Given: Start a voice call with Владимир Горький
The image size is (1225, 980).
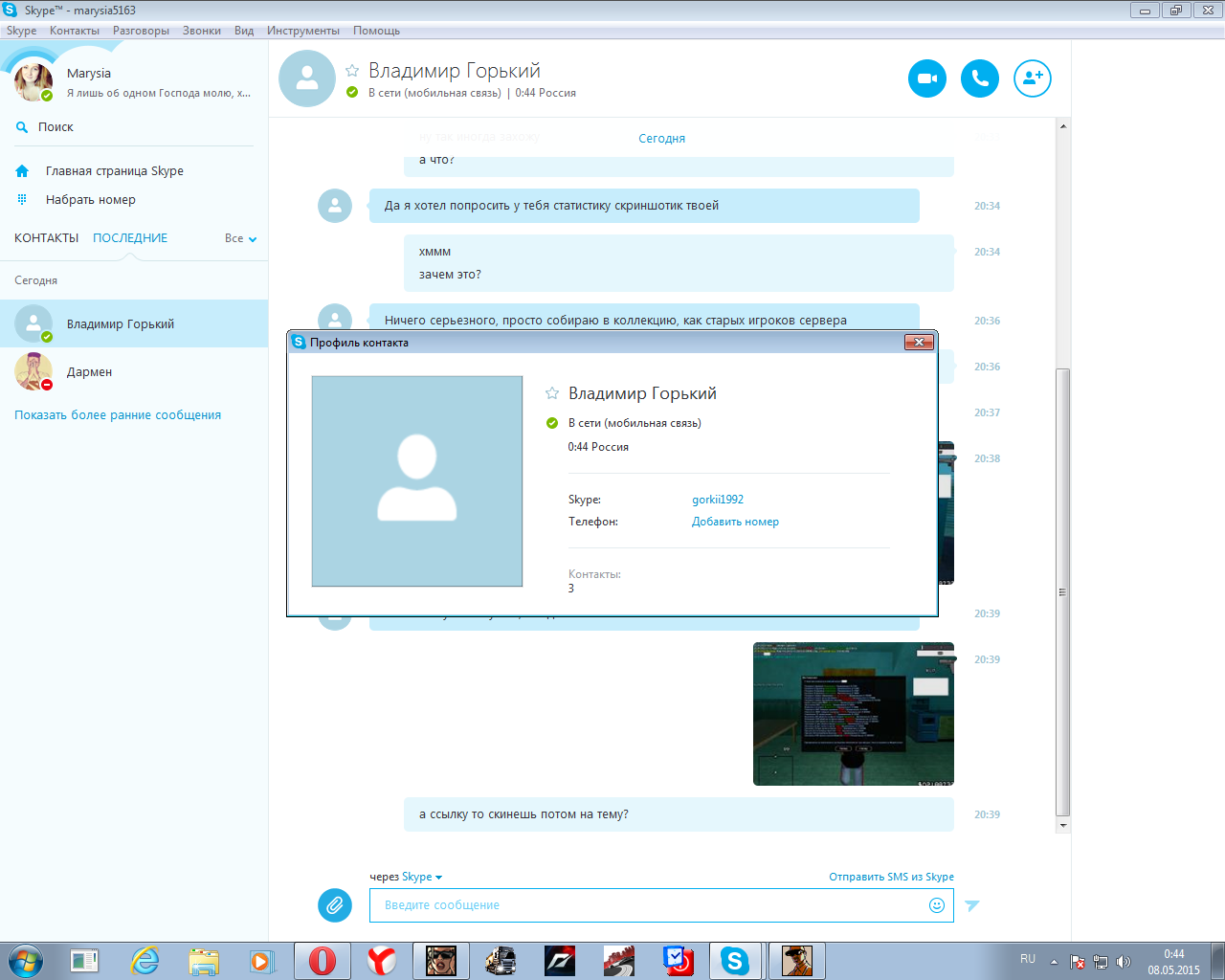Looking at the screenshot, I should (980, 78).
